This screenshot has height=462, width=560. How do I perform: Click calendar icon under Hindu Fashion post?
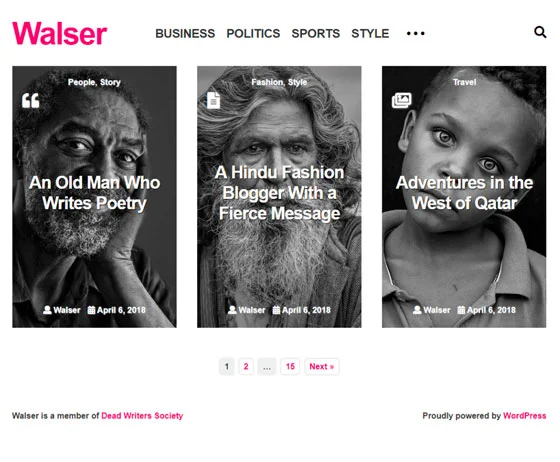(276, 310)
